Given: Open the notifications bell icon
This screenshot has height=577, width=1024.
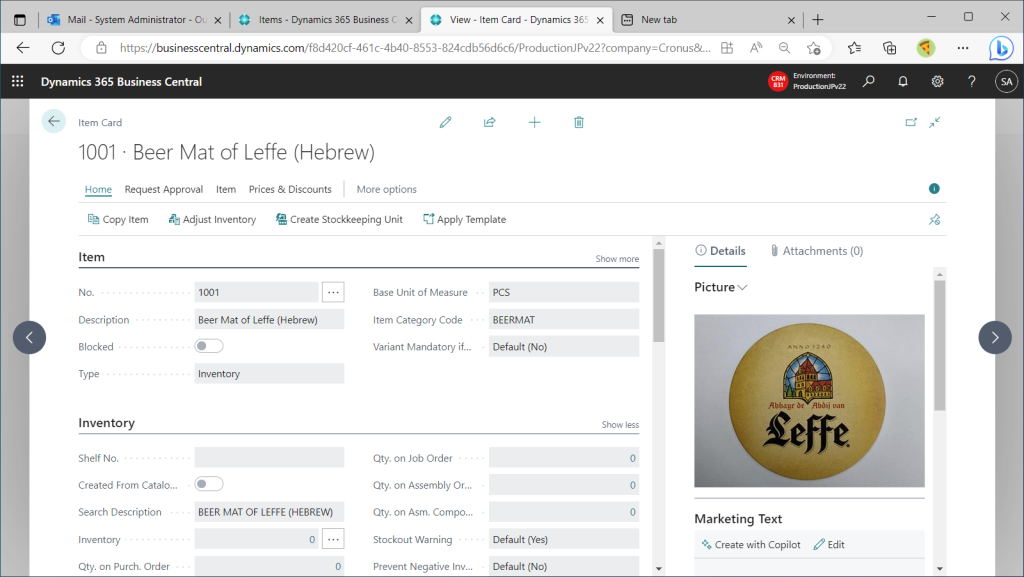Looking at the screenshot, I should (x=903, y=81).
